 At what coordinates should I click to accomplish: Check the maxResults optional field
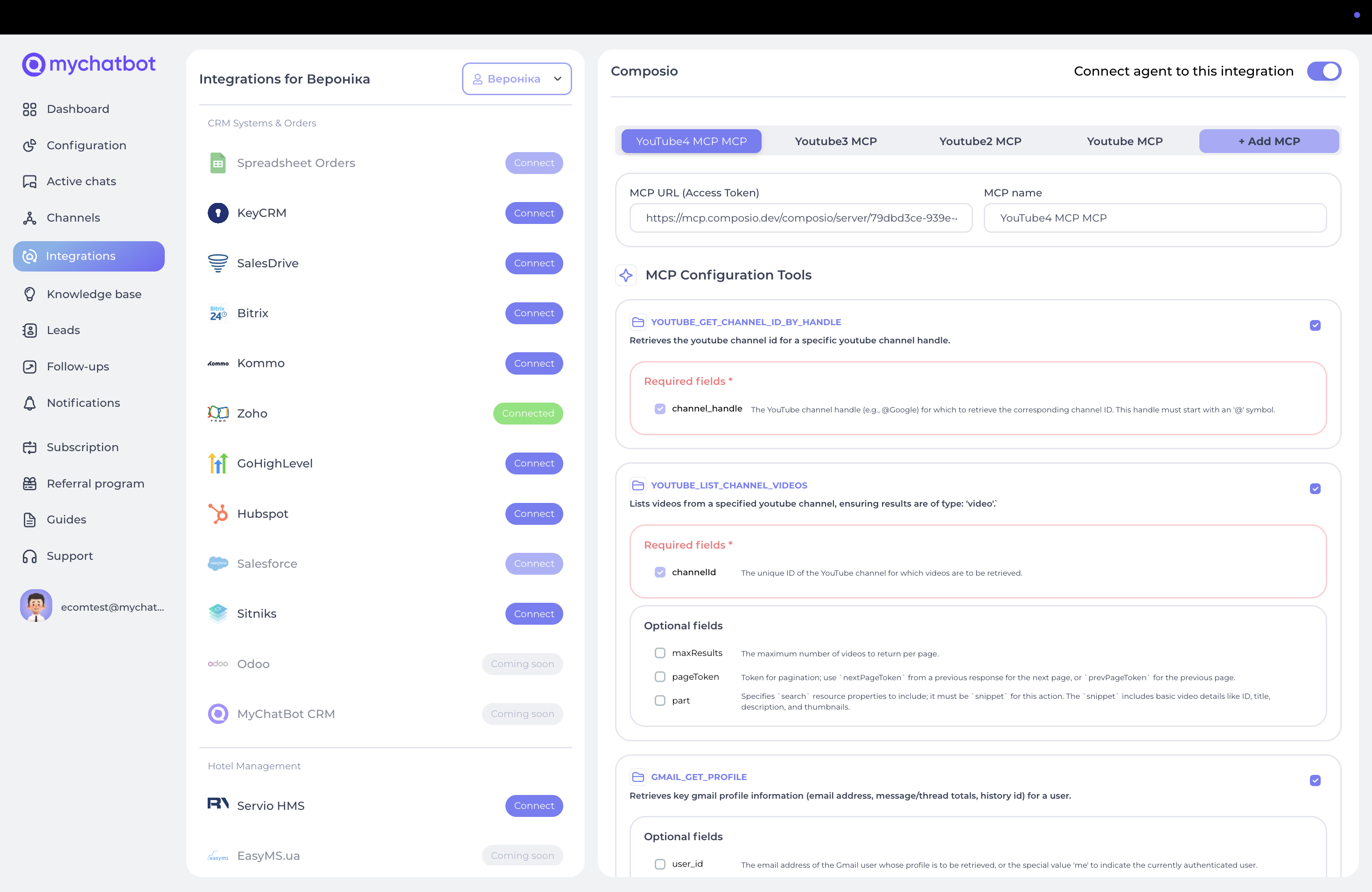pos(660,653)
